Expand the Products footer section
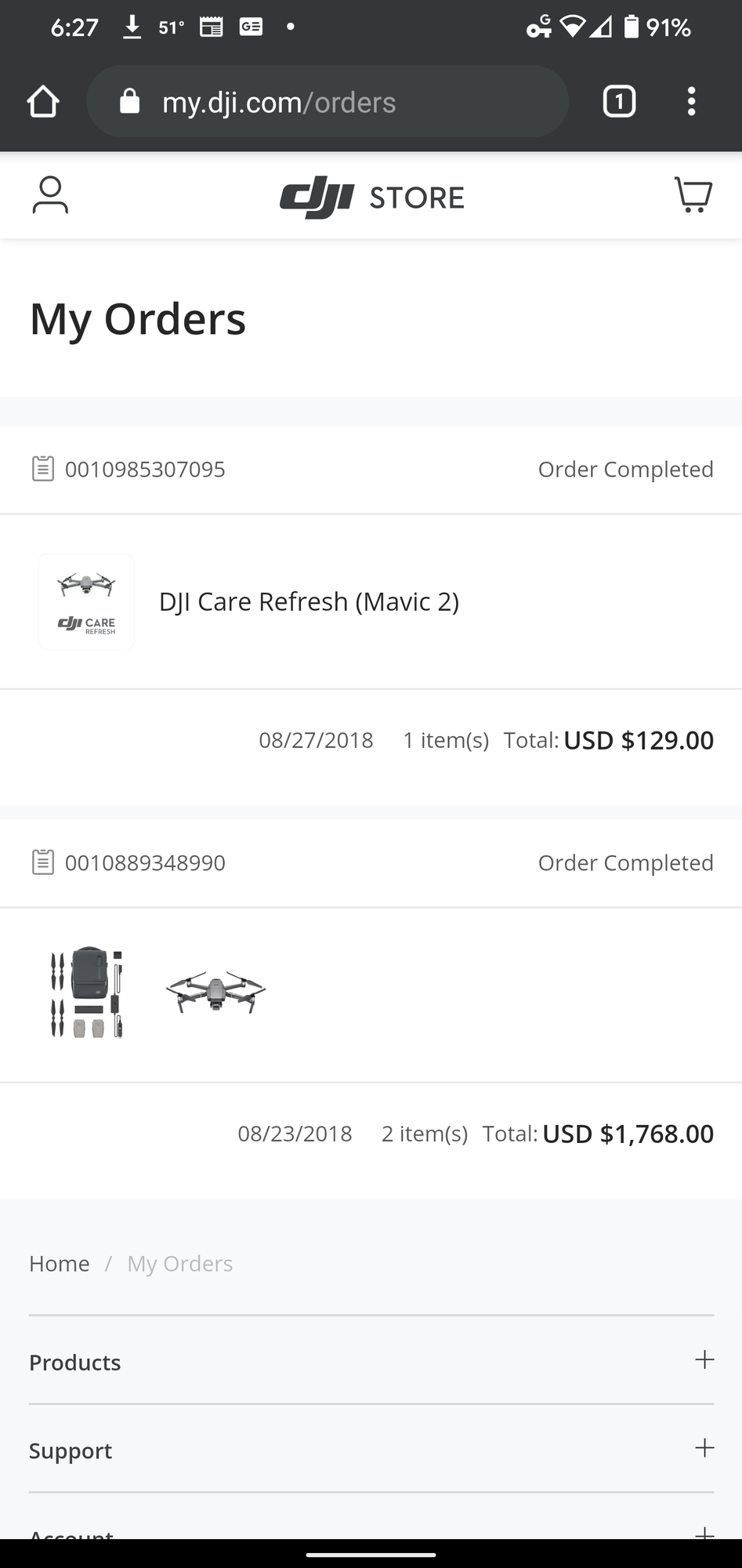This screenshot has height=1568, width=742. pyautogui.click(x=704, y=1360)
